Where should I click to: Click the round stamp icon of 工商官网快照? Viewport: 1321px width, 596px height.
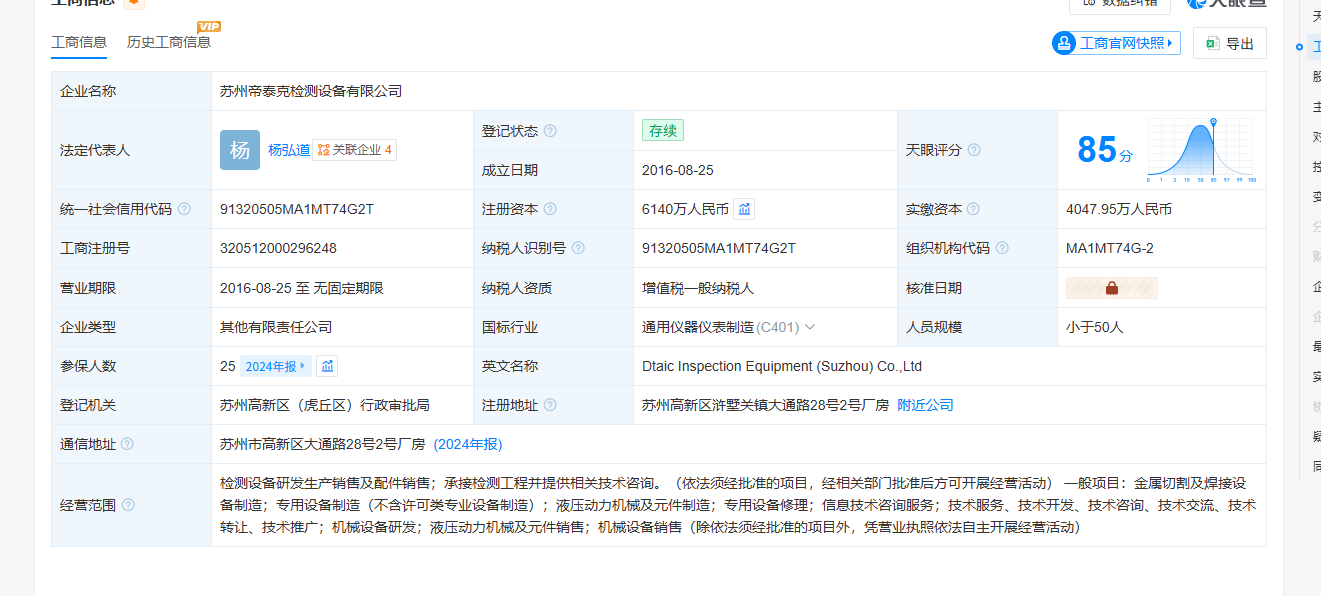[1063, 43]
